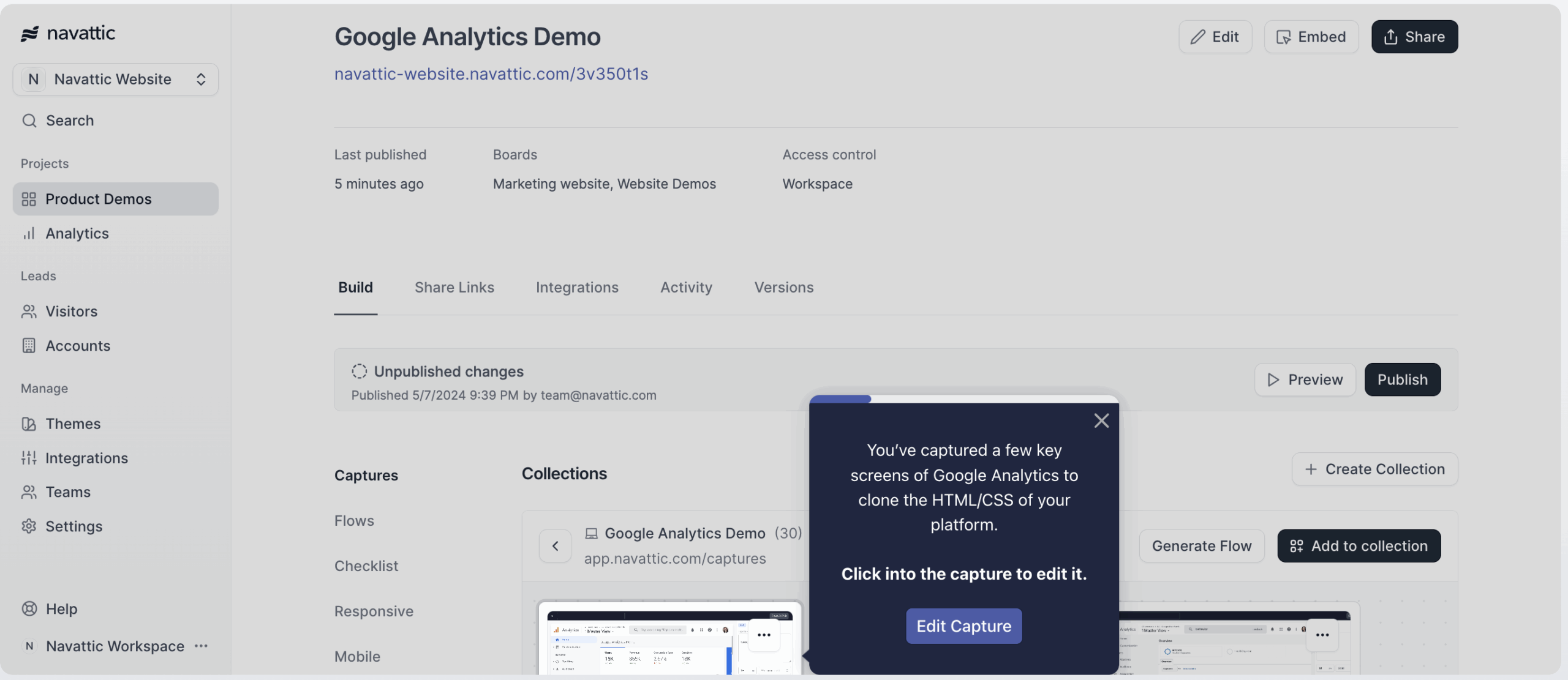Open the Help section
The image size is (1568, 680).
click(x=61, y=608)
